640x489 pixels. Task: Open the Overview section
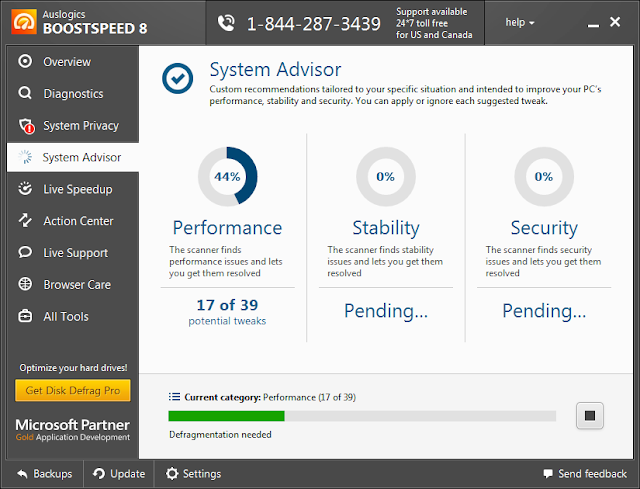click(73, 61)
